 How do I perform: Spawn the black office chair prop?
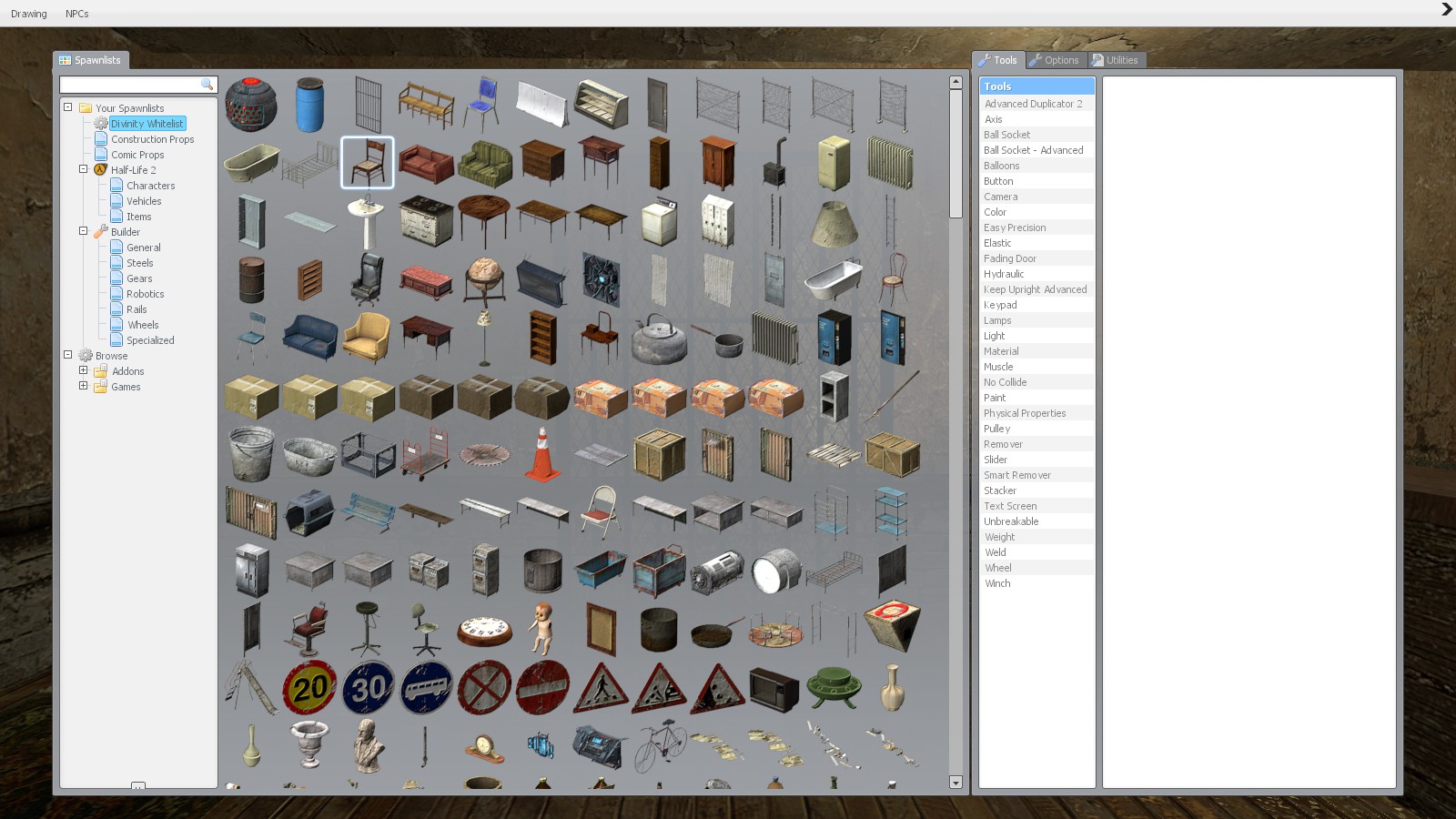point(368,279)
